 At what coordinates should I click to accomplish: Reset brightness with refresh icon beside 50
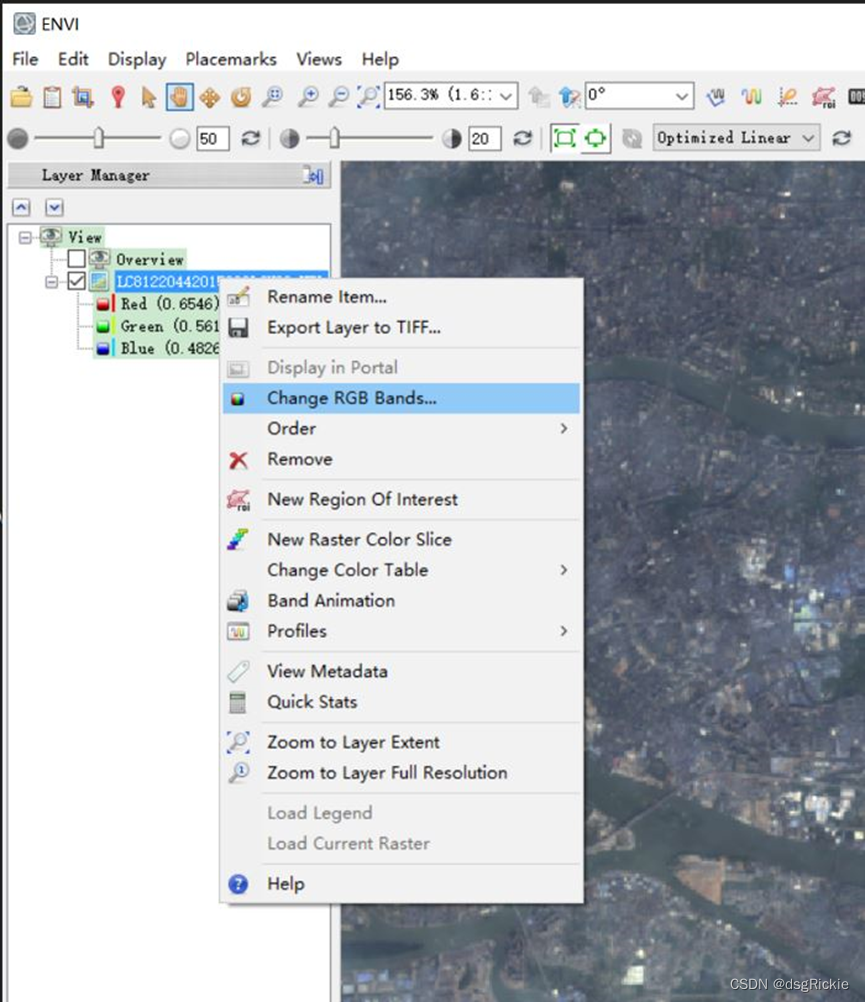tap(250, 138)
